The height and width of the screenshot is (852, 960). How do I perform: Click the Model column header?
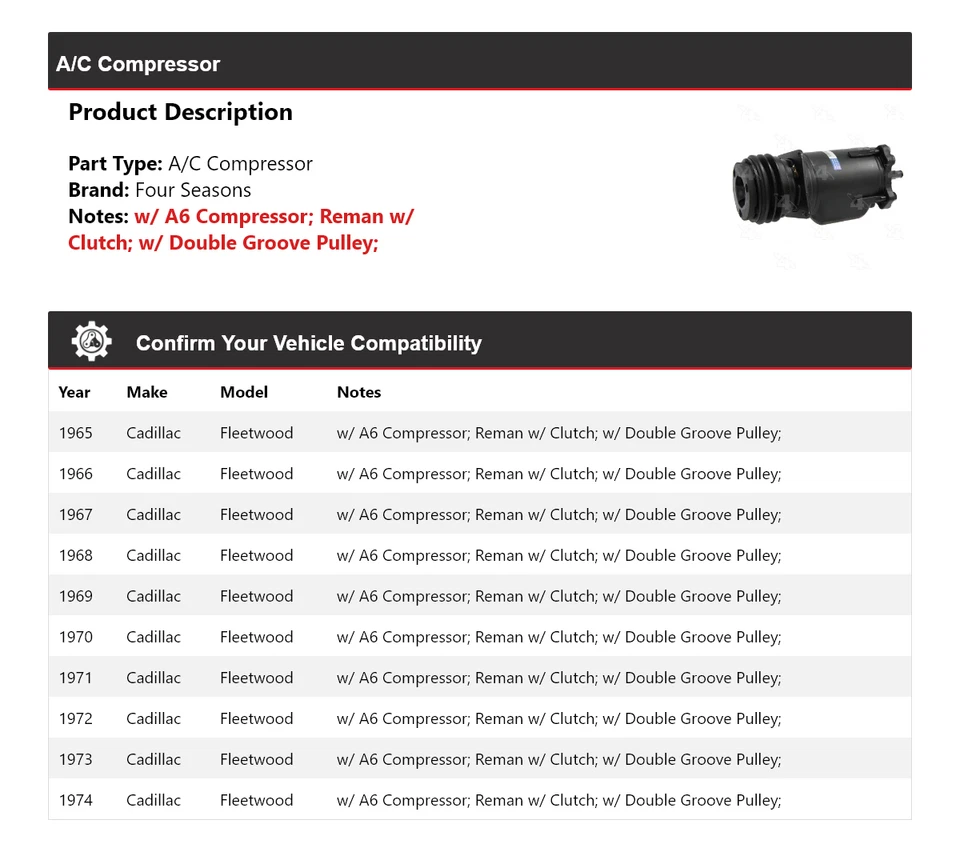244,392
